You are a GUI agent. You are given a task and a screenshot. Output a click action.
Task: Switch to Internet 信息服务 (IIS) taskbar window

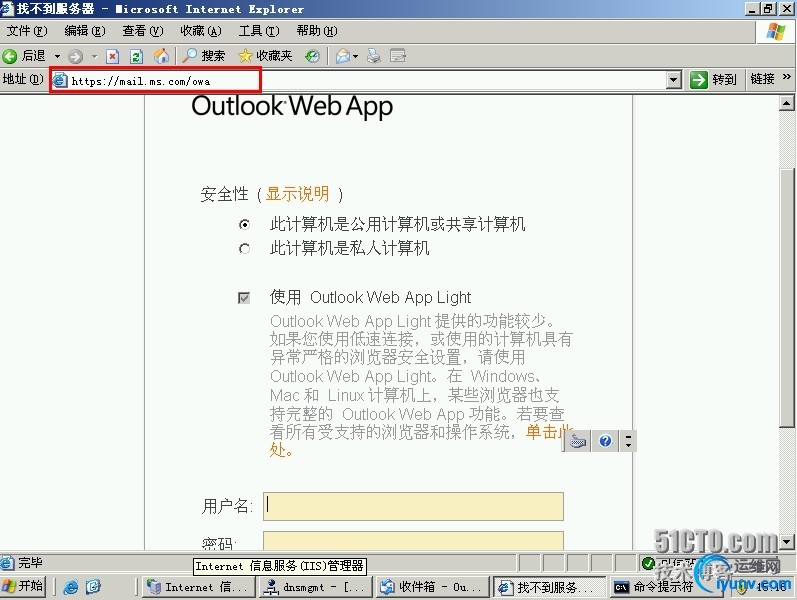click(x=198, y=587)
